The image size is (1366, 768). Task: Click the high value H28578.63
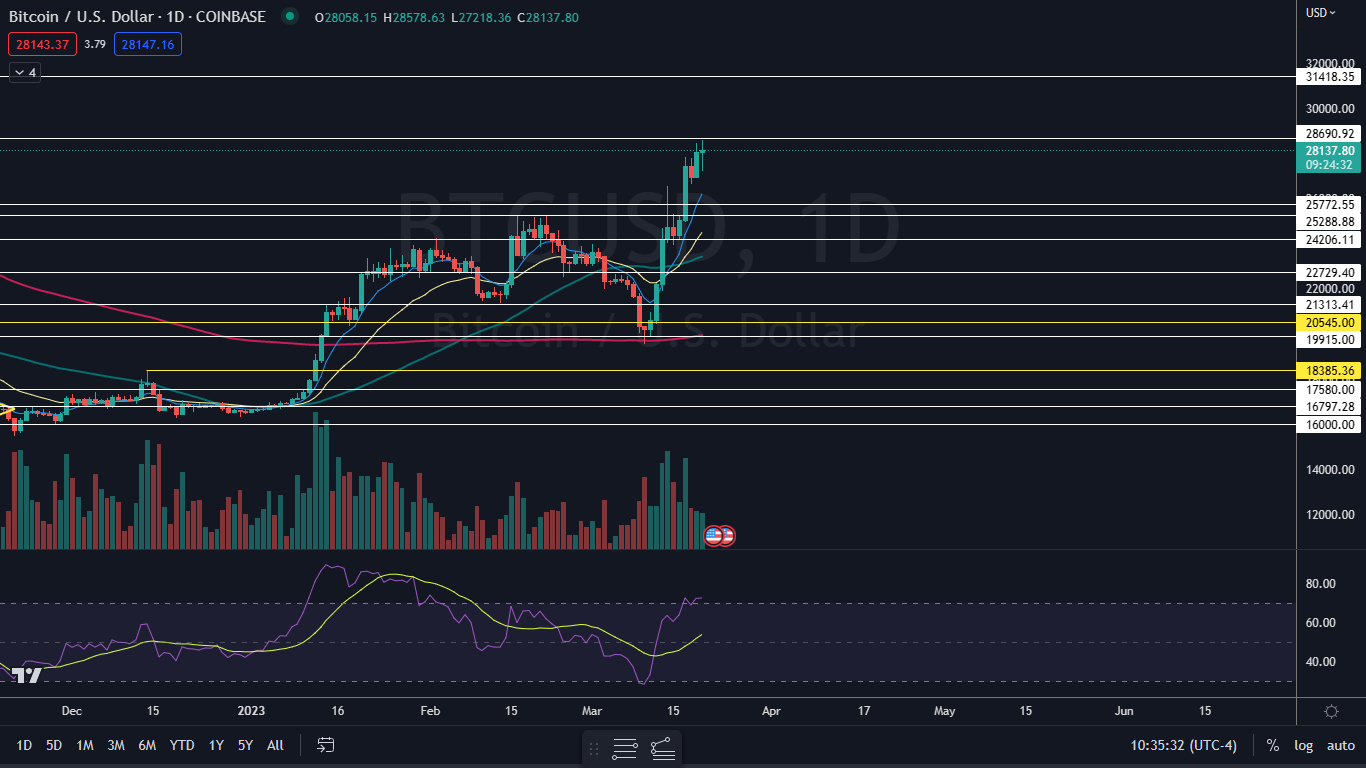(x=413, y=17)
